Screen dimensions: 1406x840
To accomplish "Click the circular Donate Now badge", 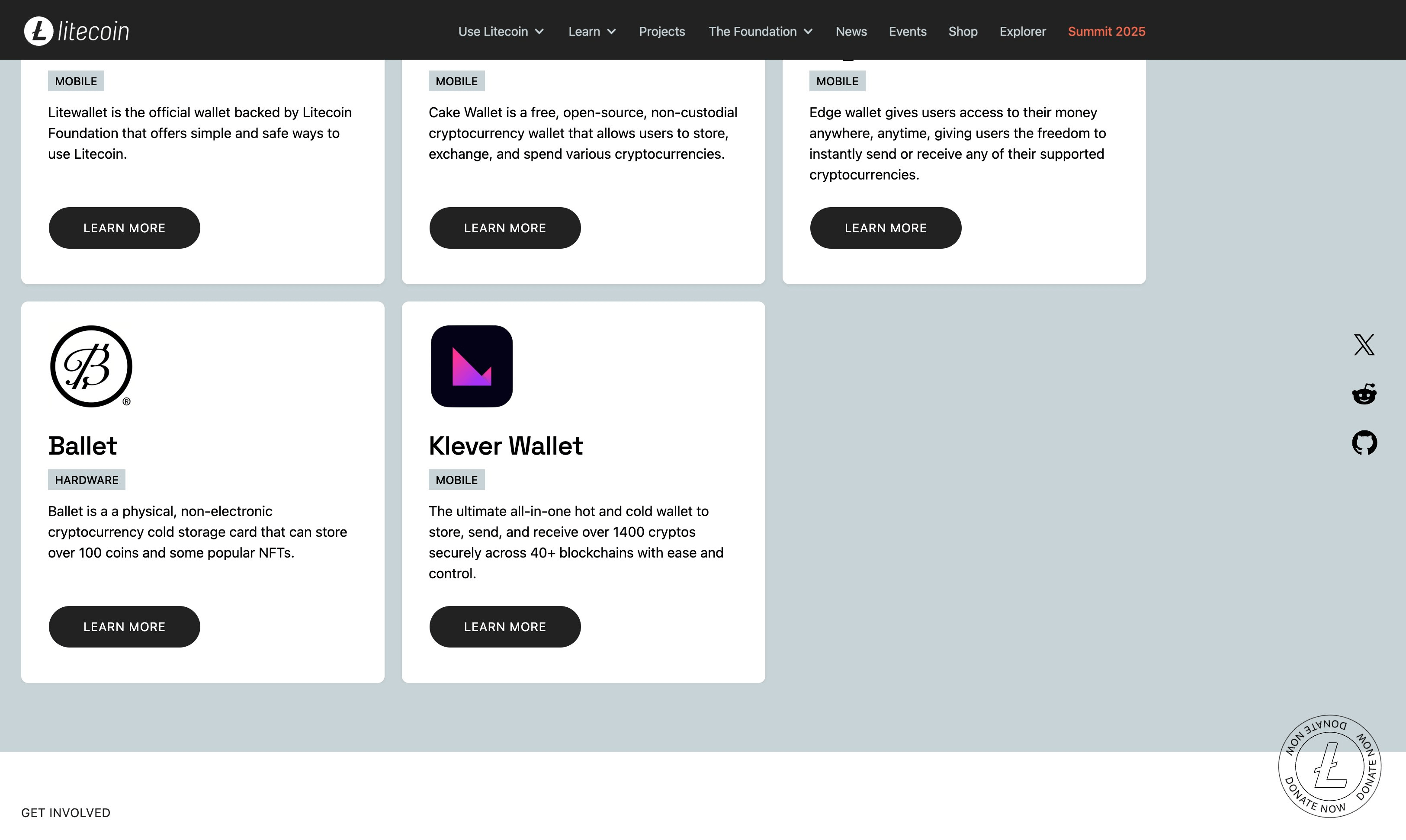I will (x=1329, y=766).
